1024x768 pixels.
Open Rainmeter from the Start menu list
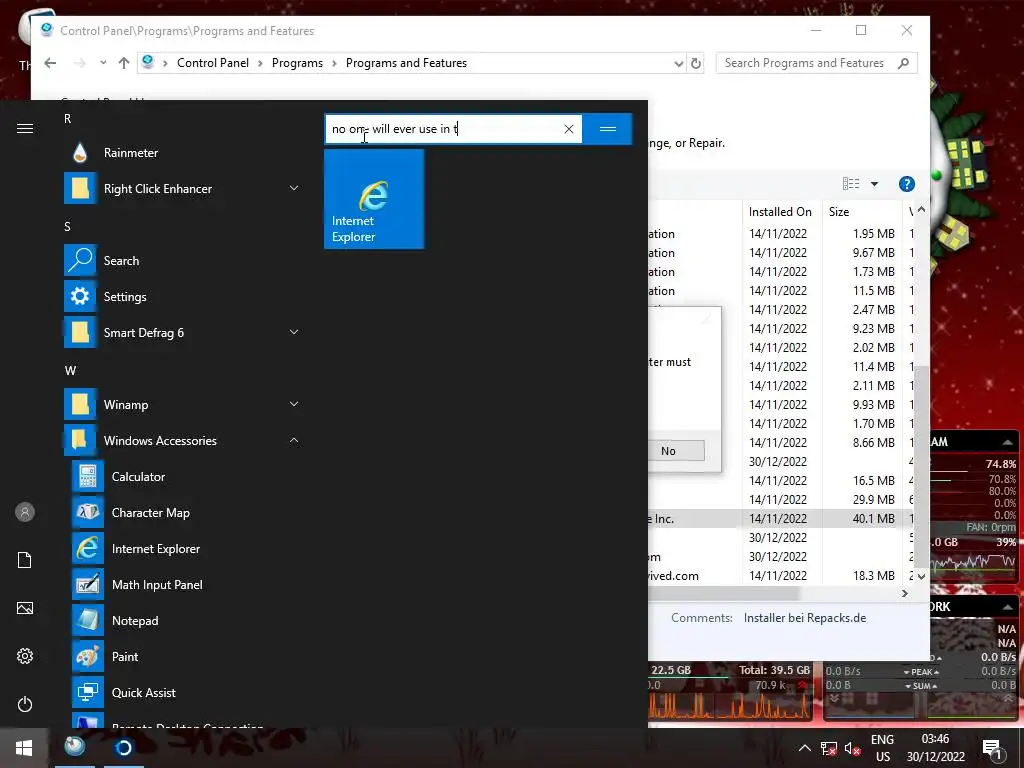(x=182, y=153)
